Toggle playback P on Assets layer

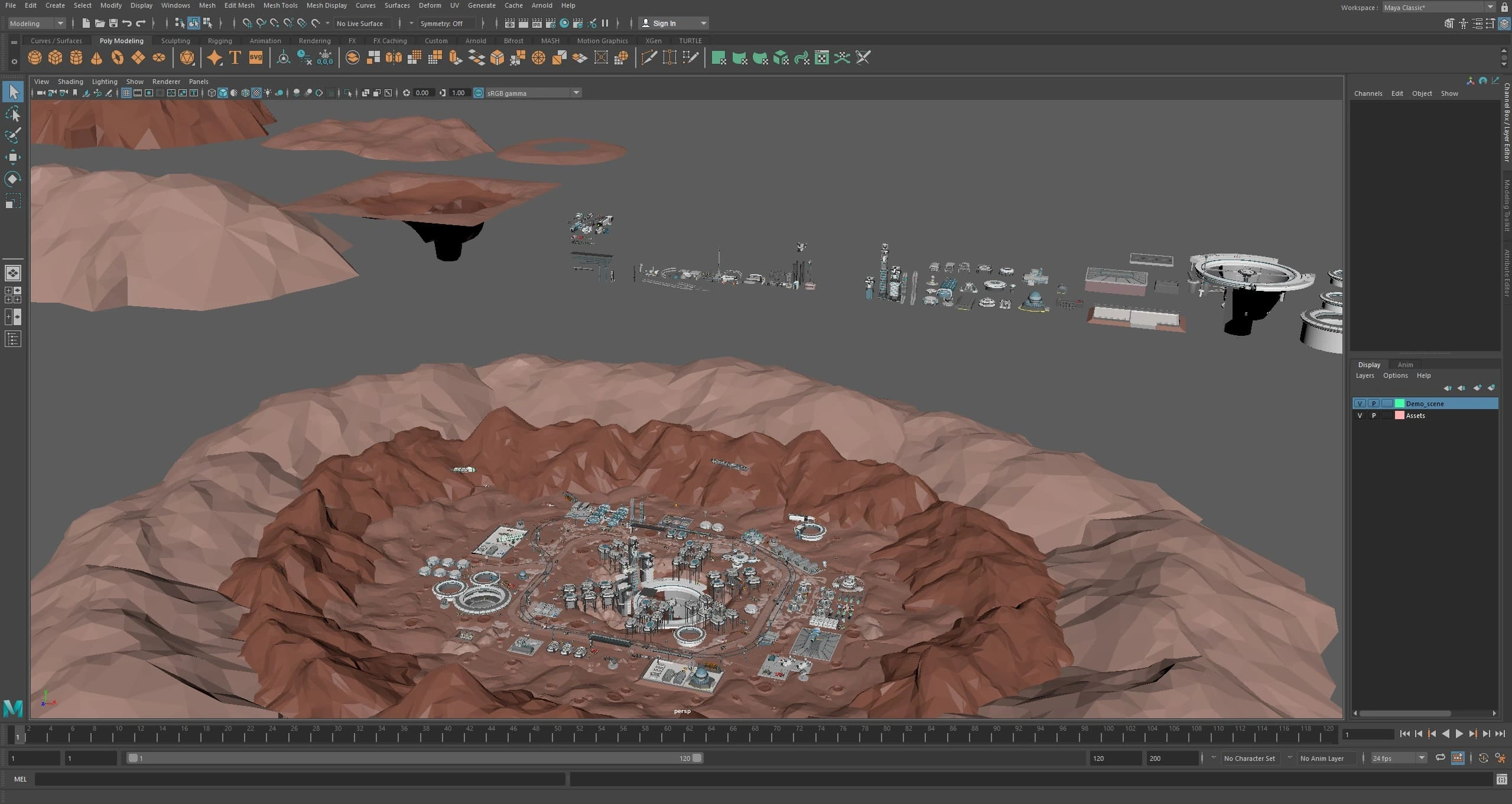pos(1373,416)
